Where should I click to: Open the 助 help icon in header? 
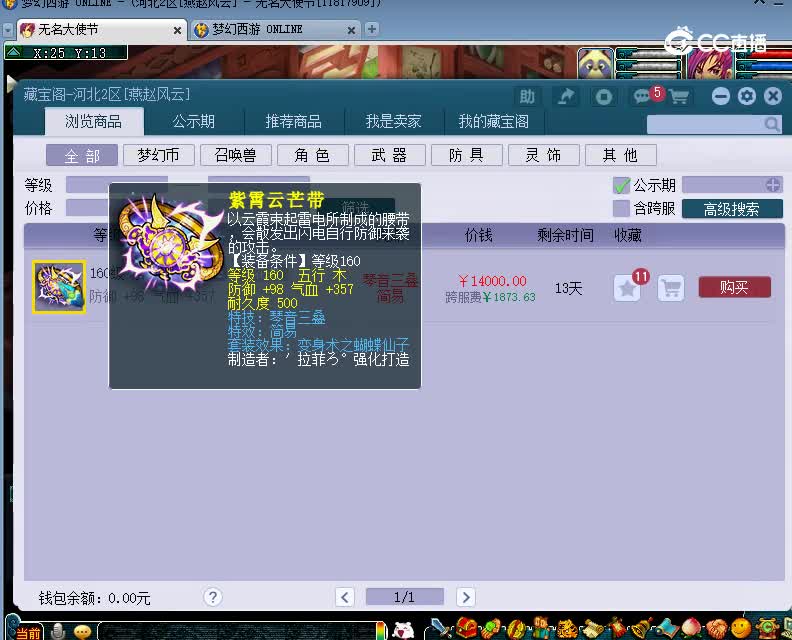pyautogui.click(x=527, y=96)
